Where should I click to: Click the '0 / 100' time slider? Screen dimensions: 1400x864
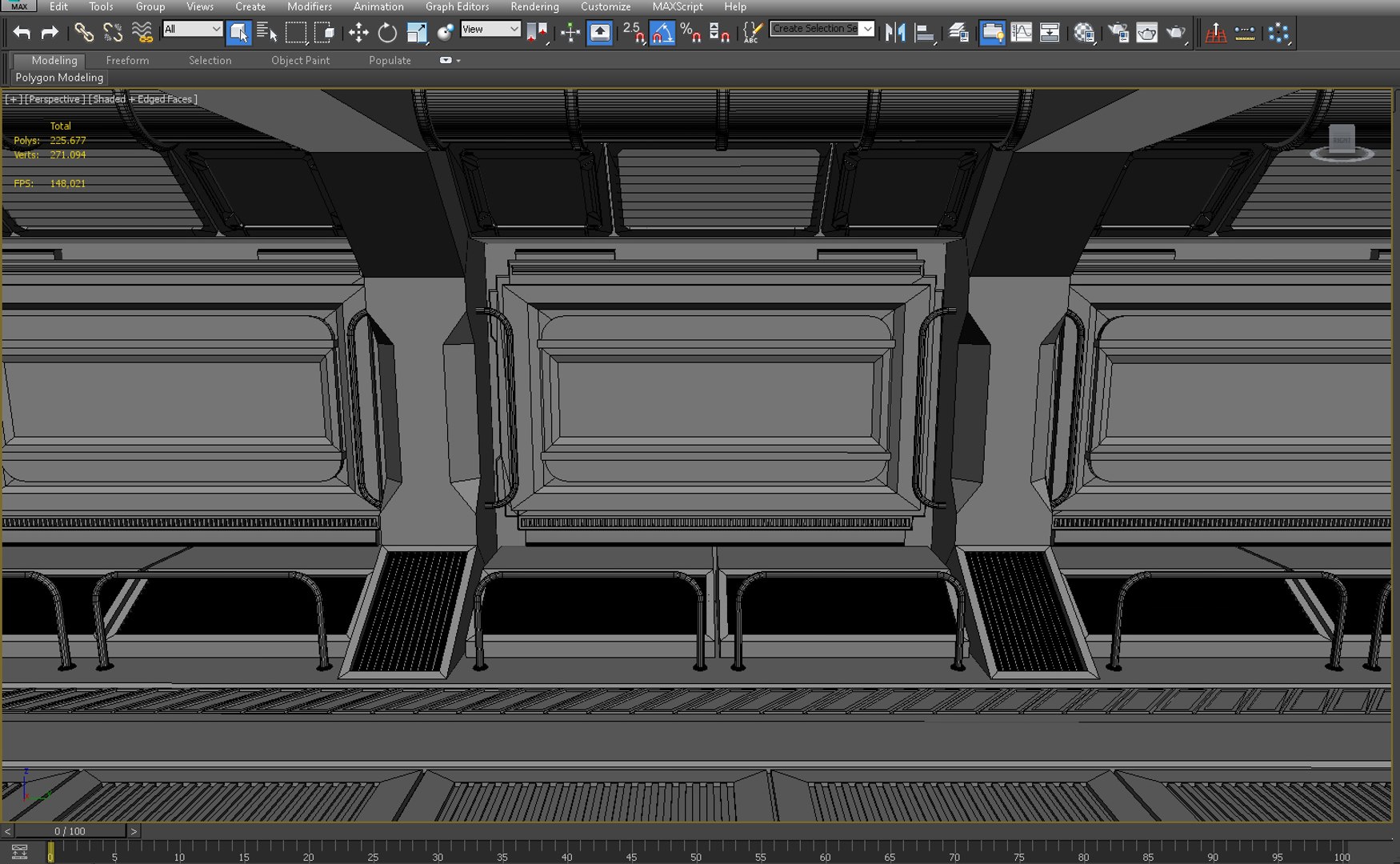(70, 831)
